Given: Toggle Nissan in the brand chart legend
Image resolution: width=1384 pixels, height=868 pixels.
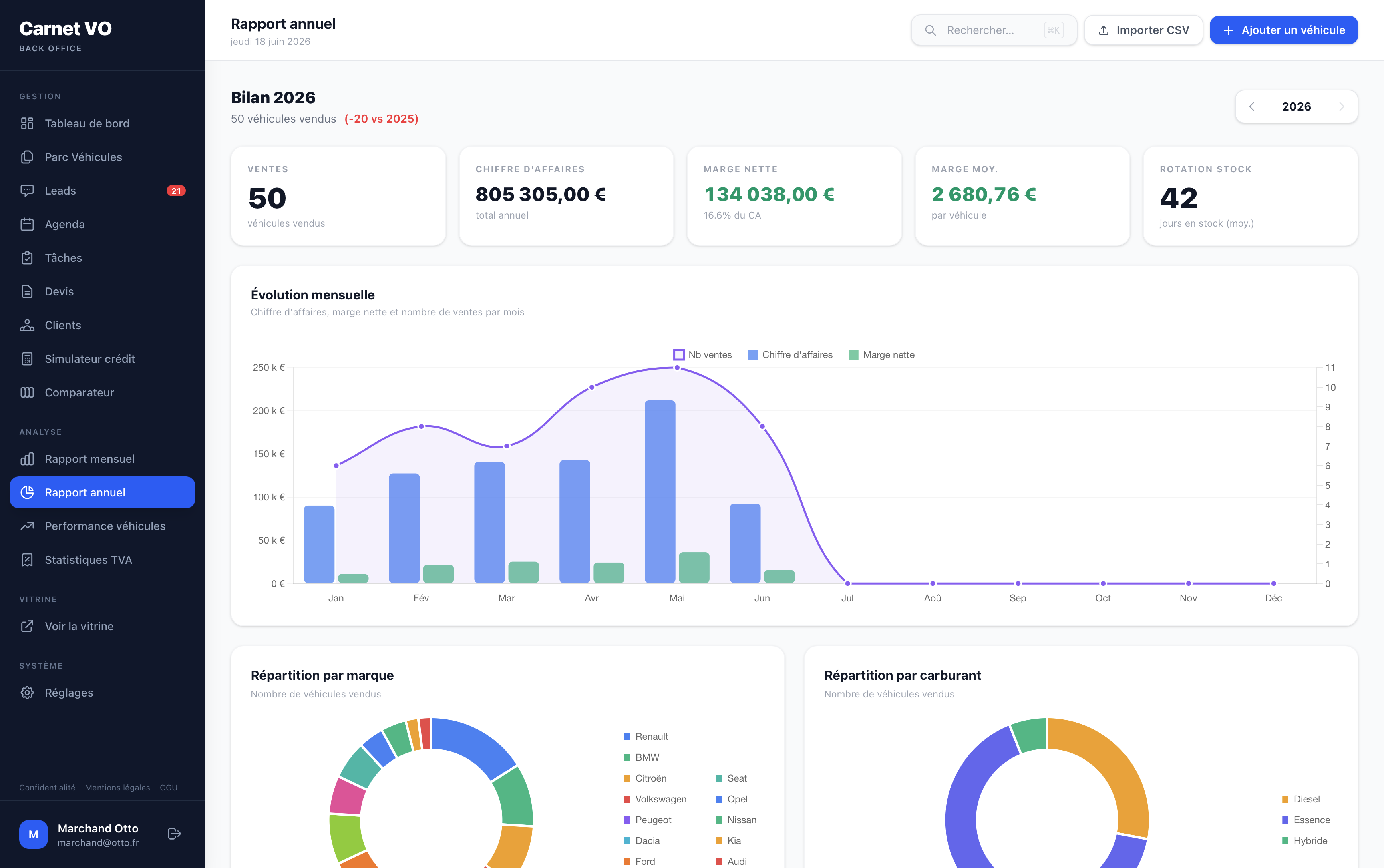Looking at the screenshot, I should (x=736, y=820).
